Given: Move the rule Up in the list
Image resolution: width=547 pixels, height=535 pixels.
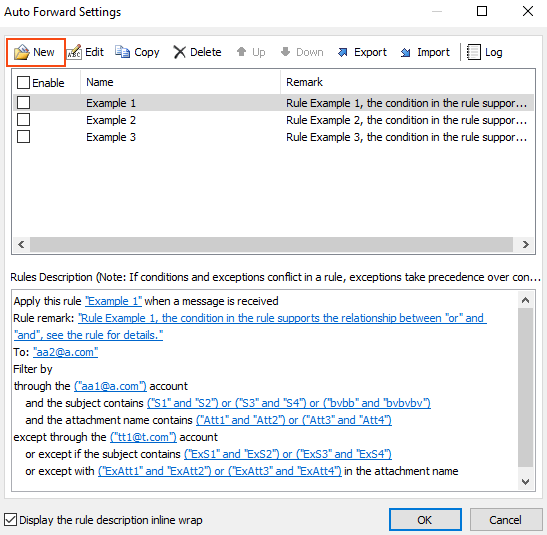Looking at the screenshot, I should pos(251,52).
